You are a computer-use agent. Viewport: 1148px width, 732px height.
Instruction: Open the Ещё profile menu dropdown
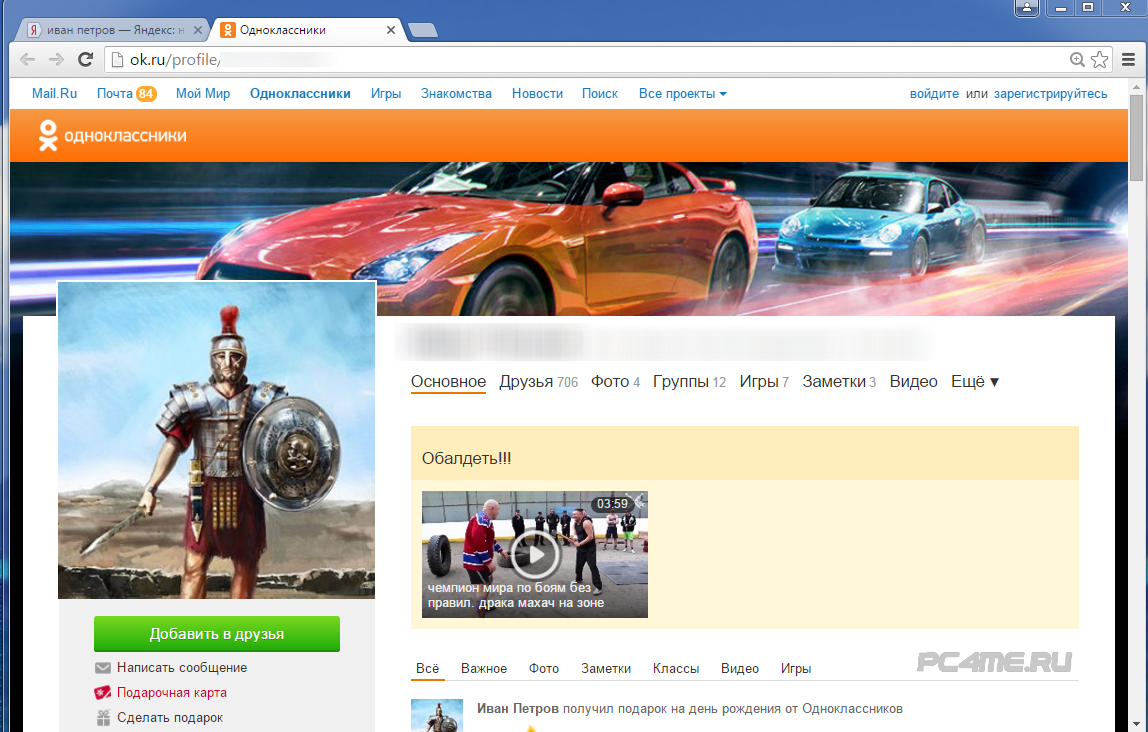[x=975, y=382]
